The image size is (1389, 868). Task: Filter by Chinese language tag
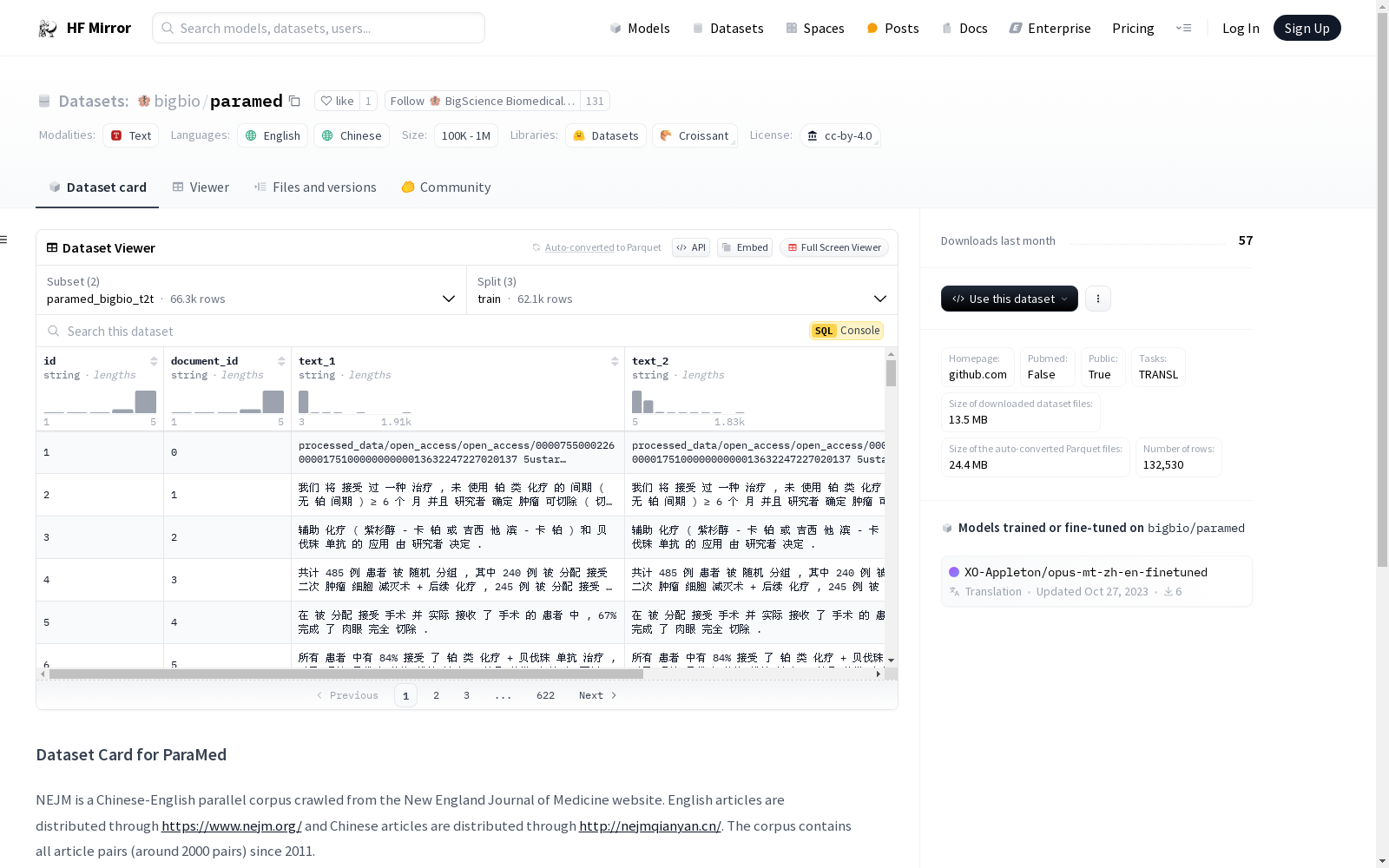[352, 135]
